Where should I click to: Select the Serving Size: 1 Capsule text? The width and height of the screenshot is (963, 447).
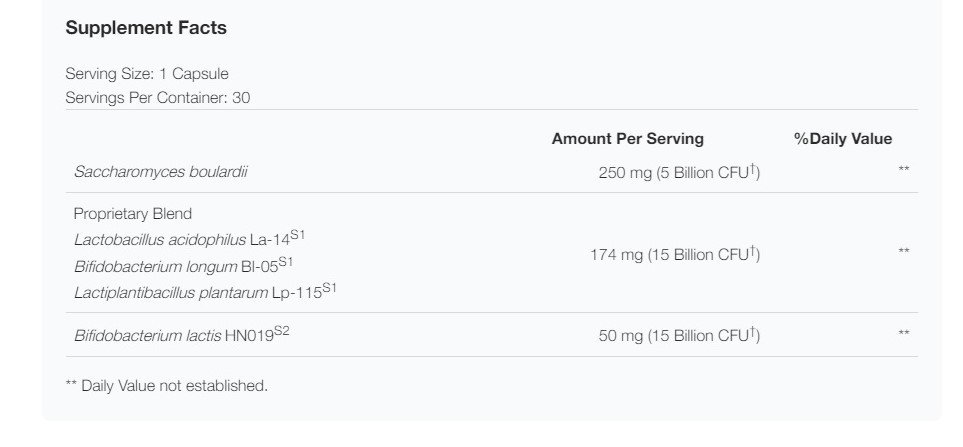(147, 74)
